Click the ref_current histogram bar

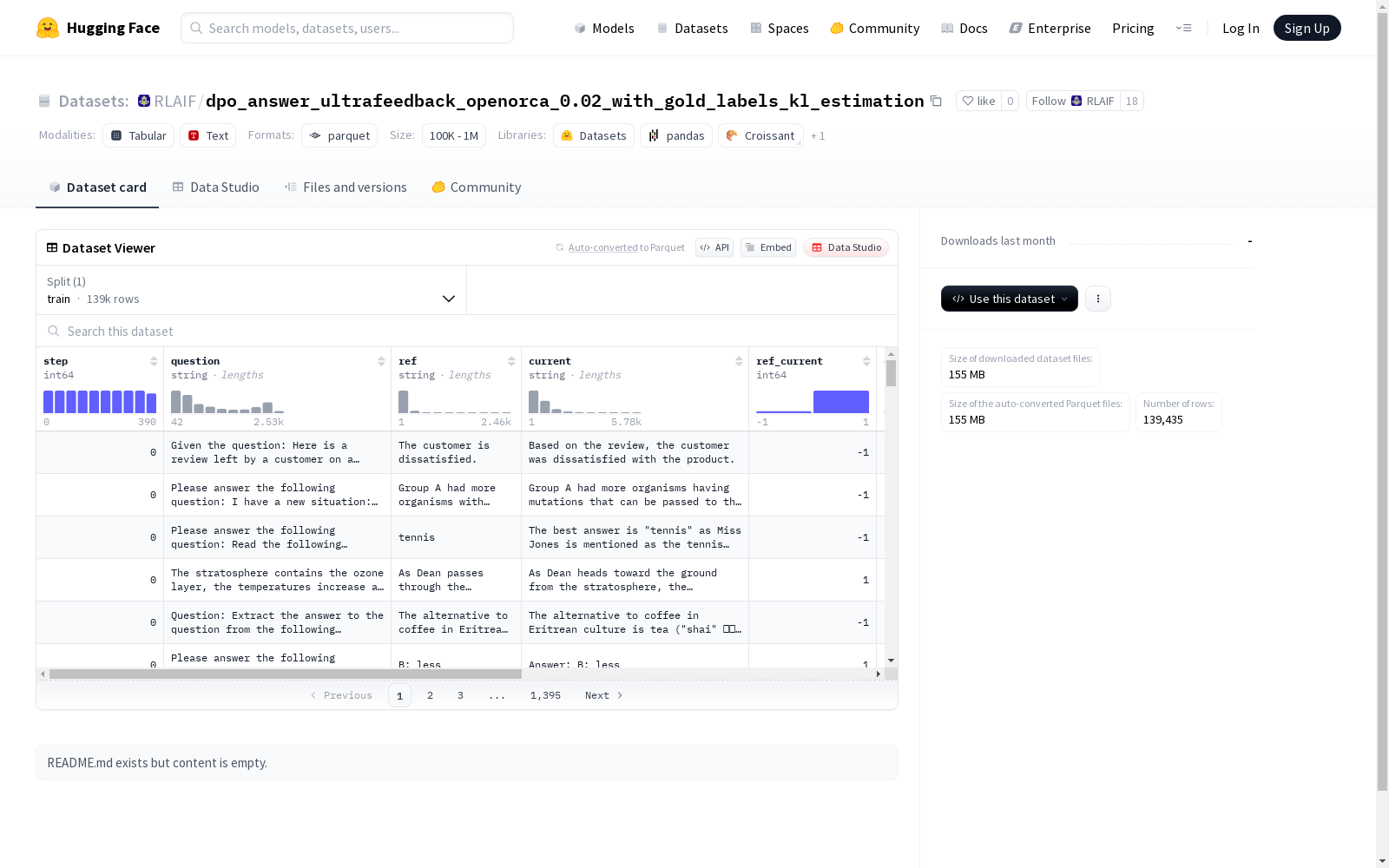coord(841,402)
